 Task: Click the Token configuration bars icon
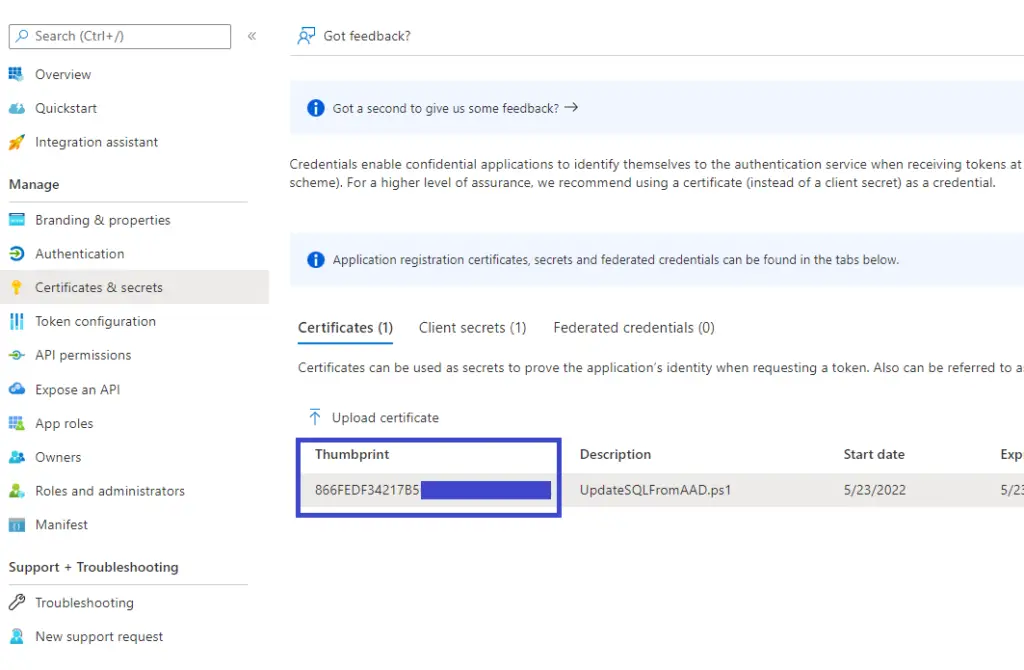tap(16, 321)
